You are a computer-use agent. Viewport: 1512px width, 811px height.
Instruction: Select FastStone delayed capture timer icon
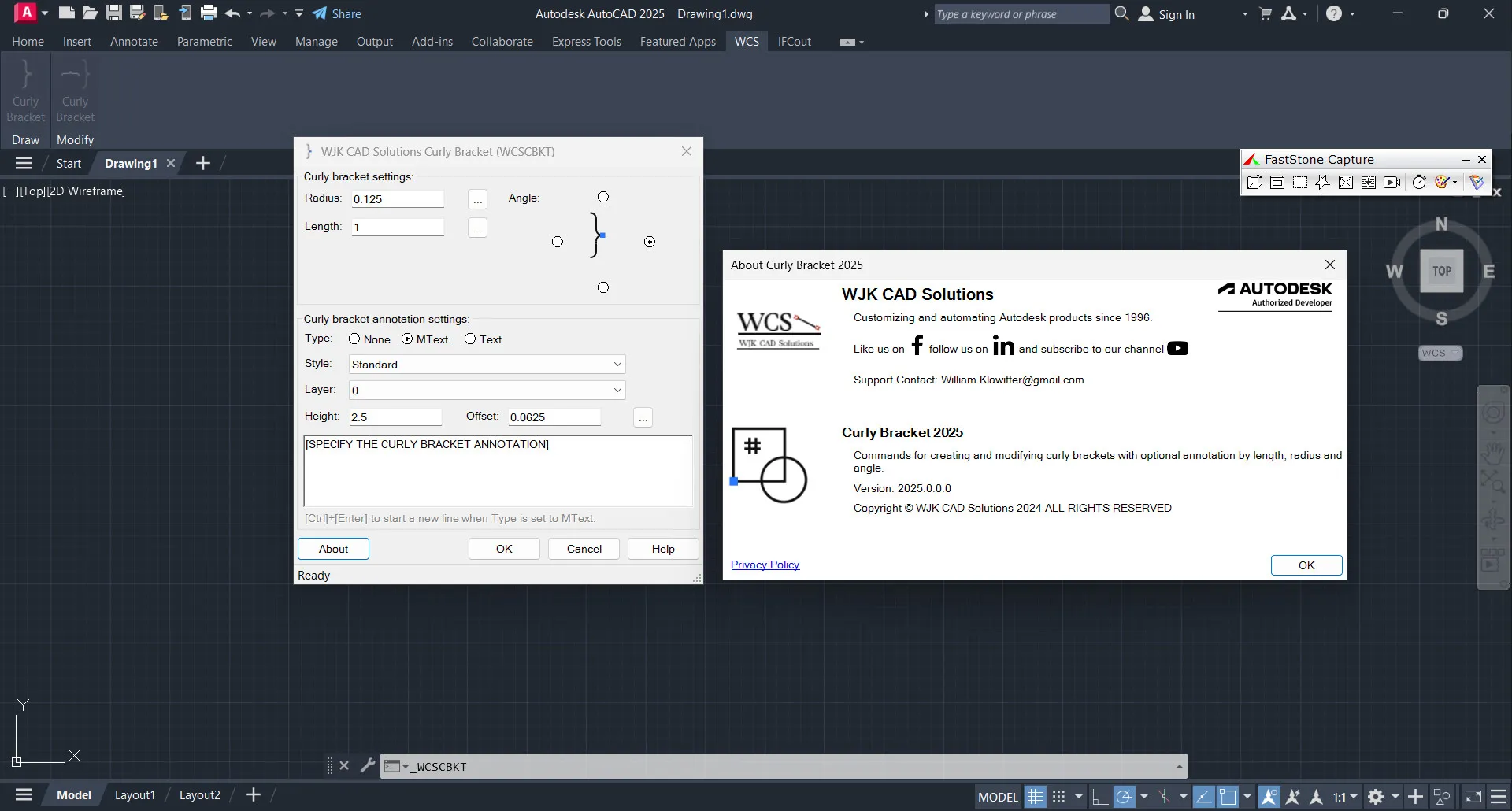(x=1419, y=182)
